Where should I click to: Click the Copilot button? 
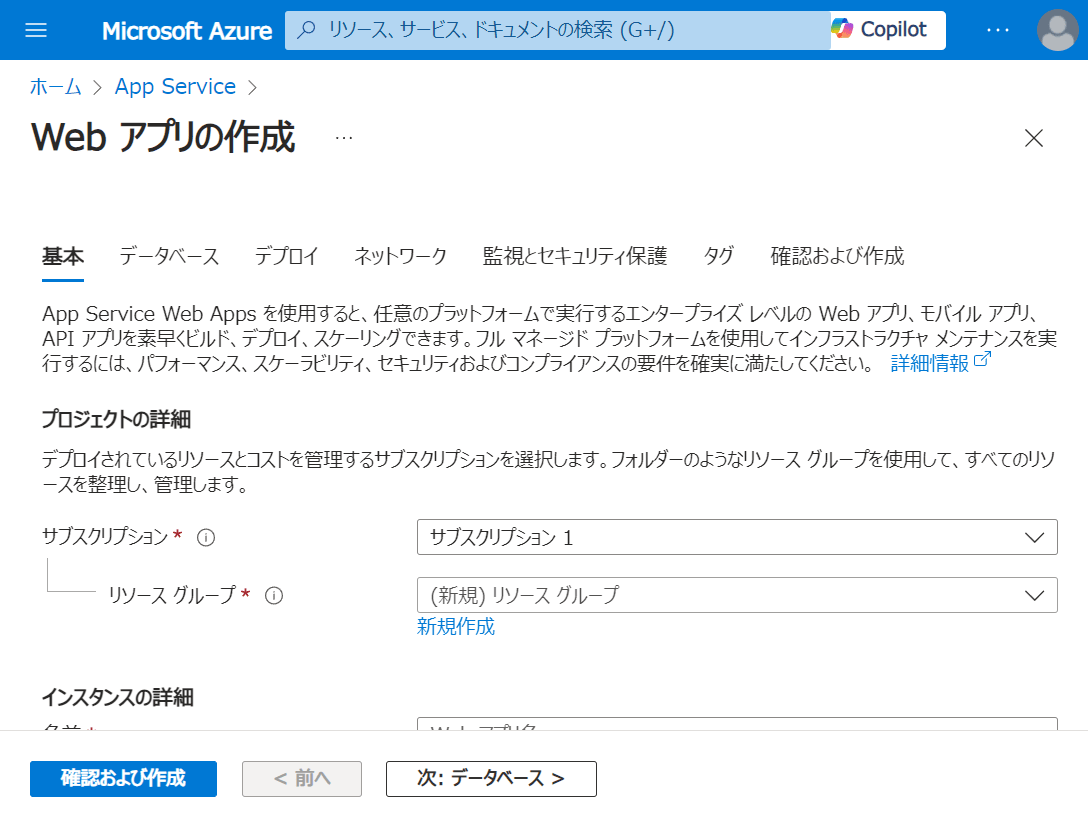(887, 30)
